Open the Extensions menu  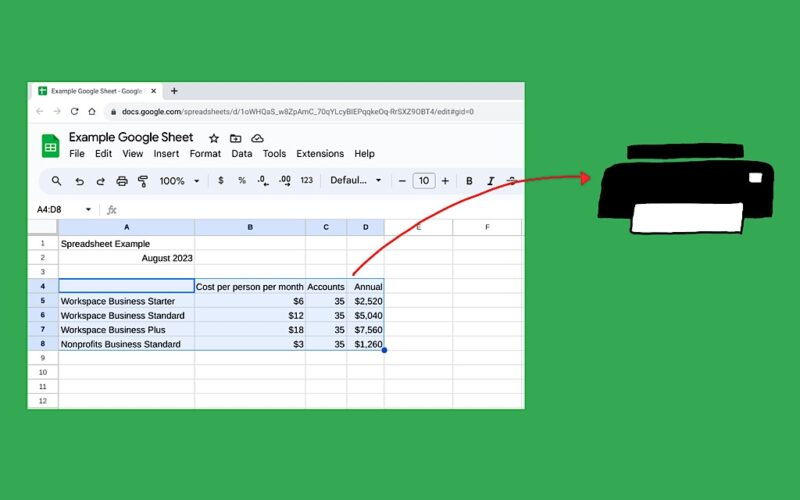click(320, 154)
